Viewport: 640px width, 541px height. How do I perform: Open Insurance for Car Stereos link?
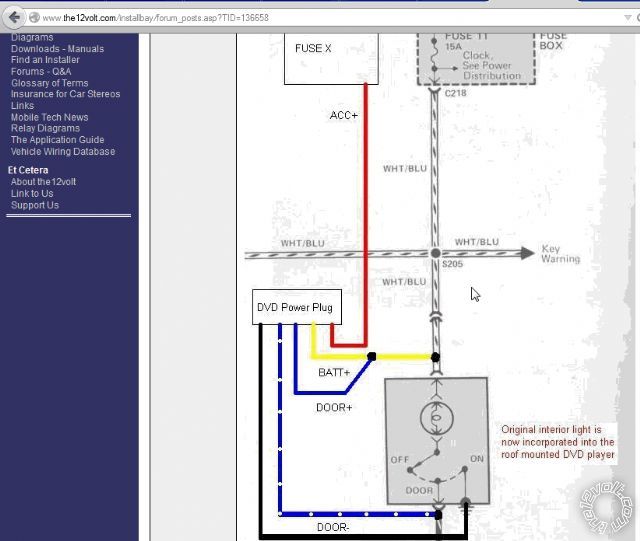point(65,94)
